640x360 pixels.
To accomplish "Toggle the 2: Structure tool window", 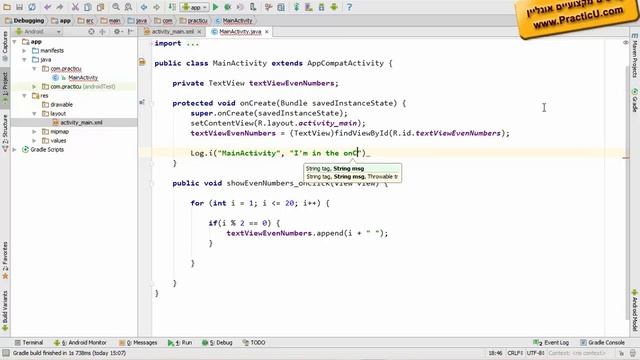I will click(x=5, y=133).
